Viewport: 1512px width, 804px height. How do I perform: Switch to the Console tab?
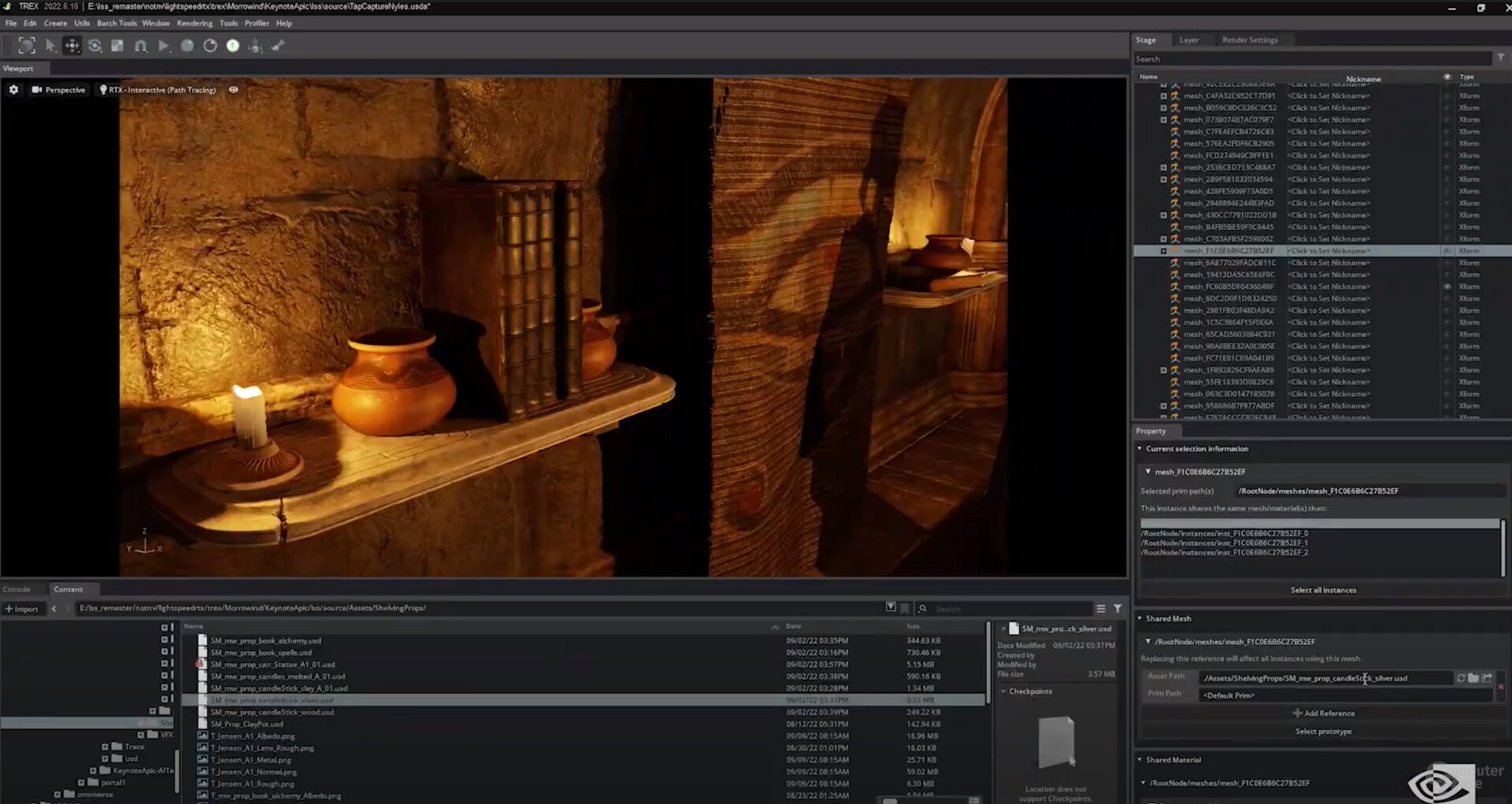click(17, 589)
